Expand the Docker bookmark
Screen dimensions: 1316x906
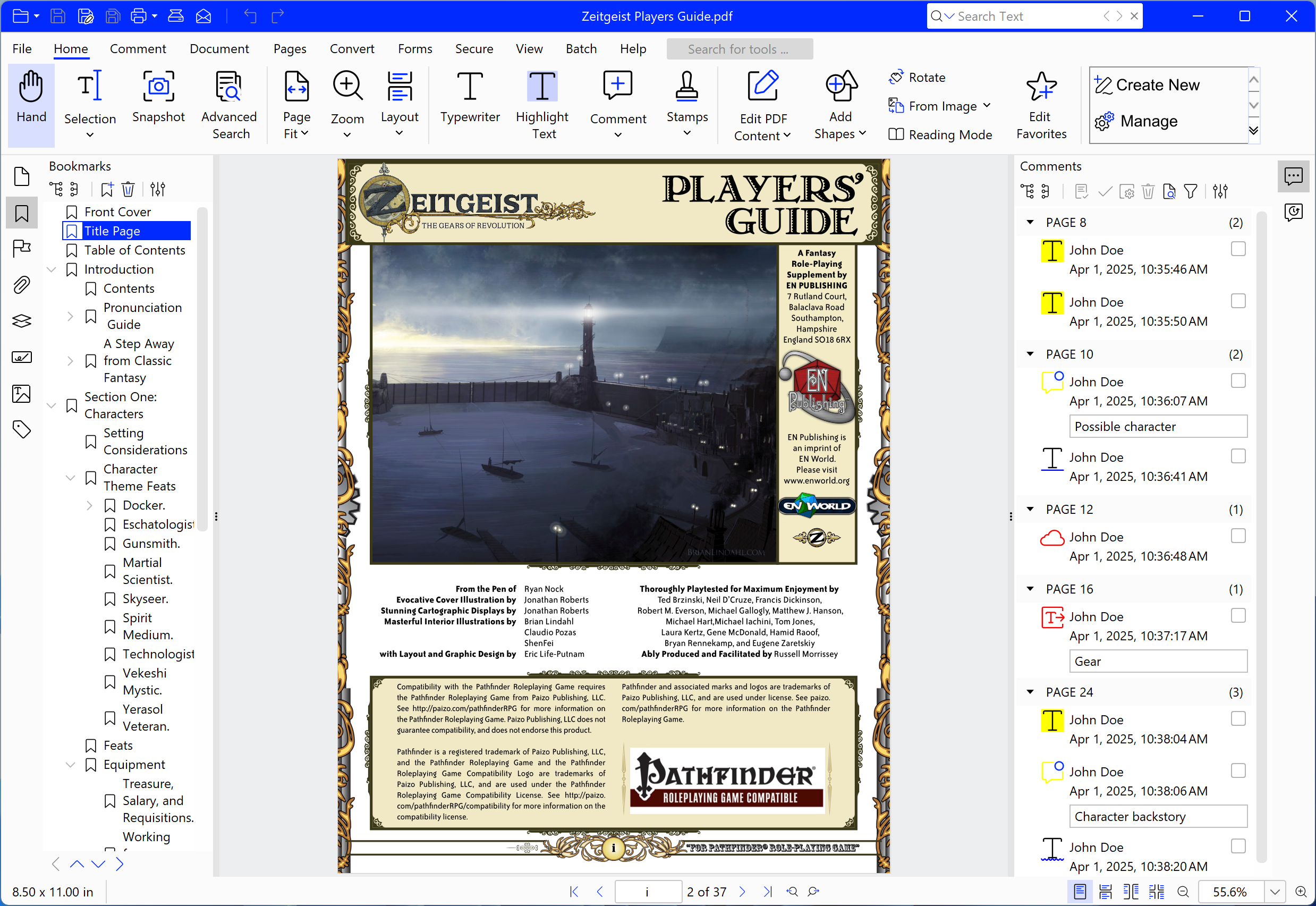click(x=90, y=505)
